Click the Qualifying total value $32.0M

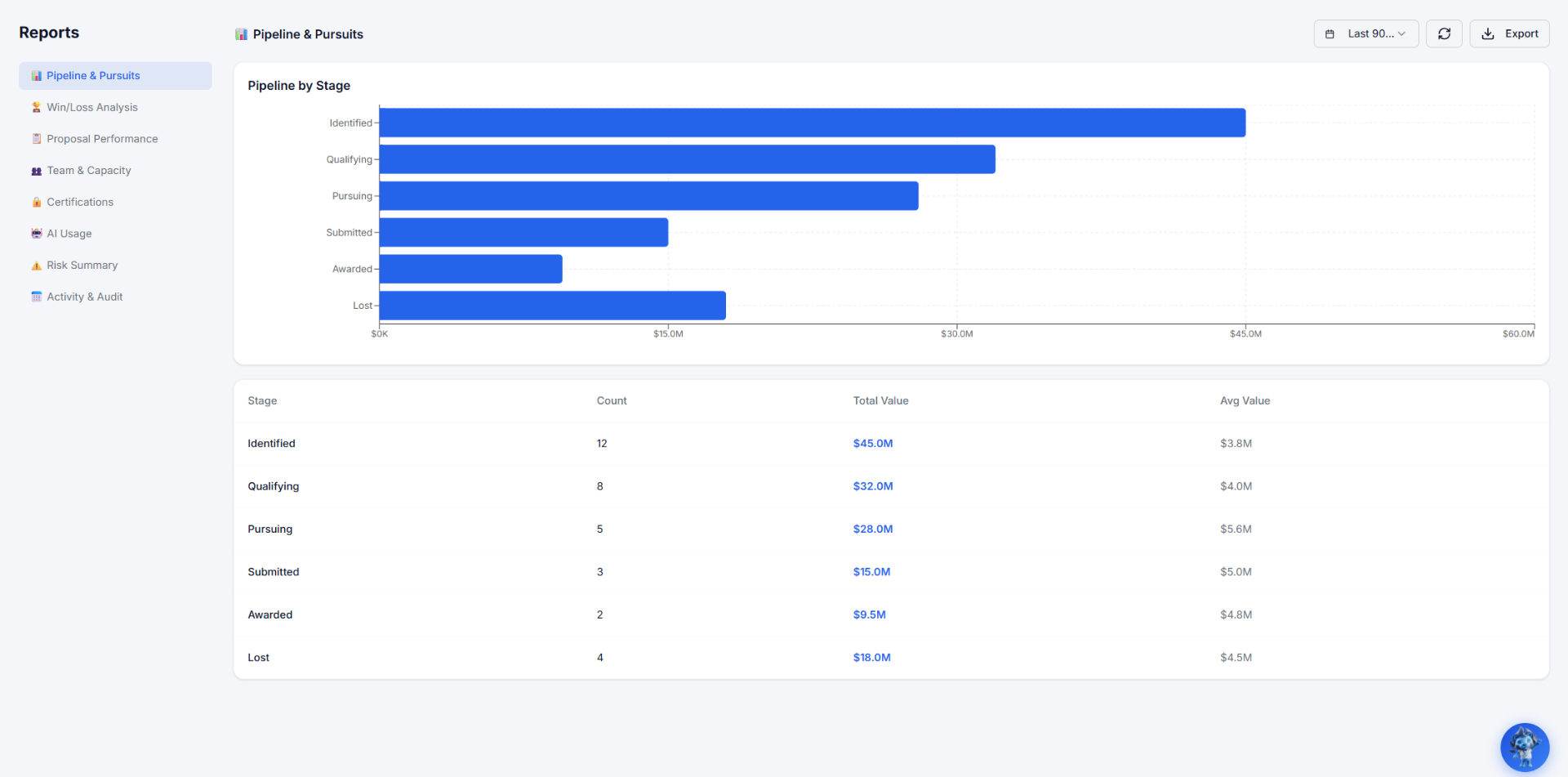point(873,486)
